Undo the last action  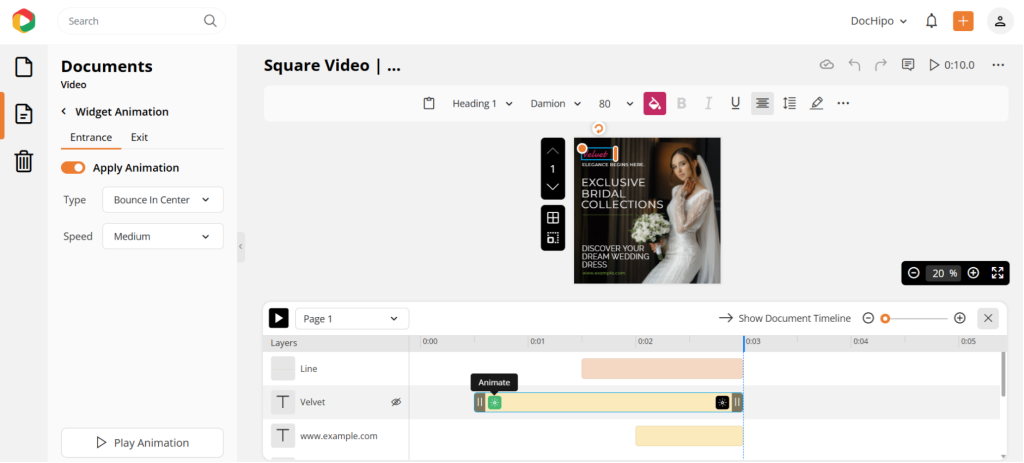(854, 65)
